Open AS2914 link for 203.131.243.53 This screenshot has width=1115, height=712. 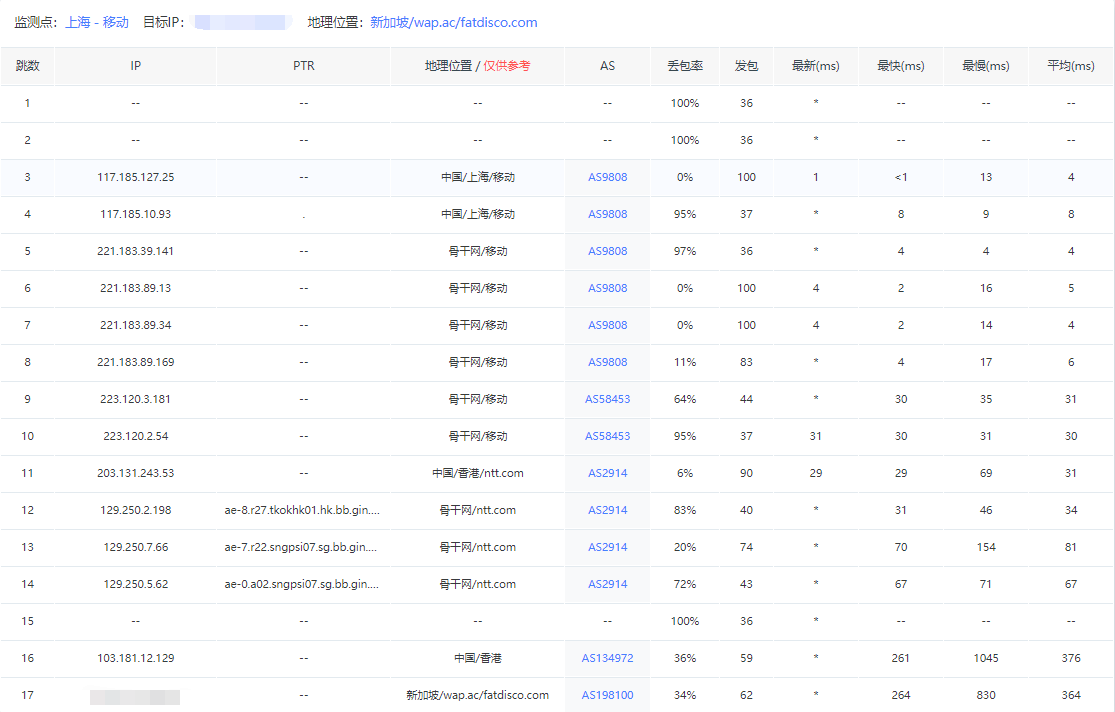point(607,473)
